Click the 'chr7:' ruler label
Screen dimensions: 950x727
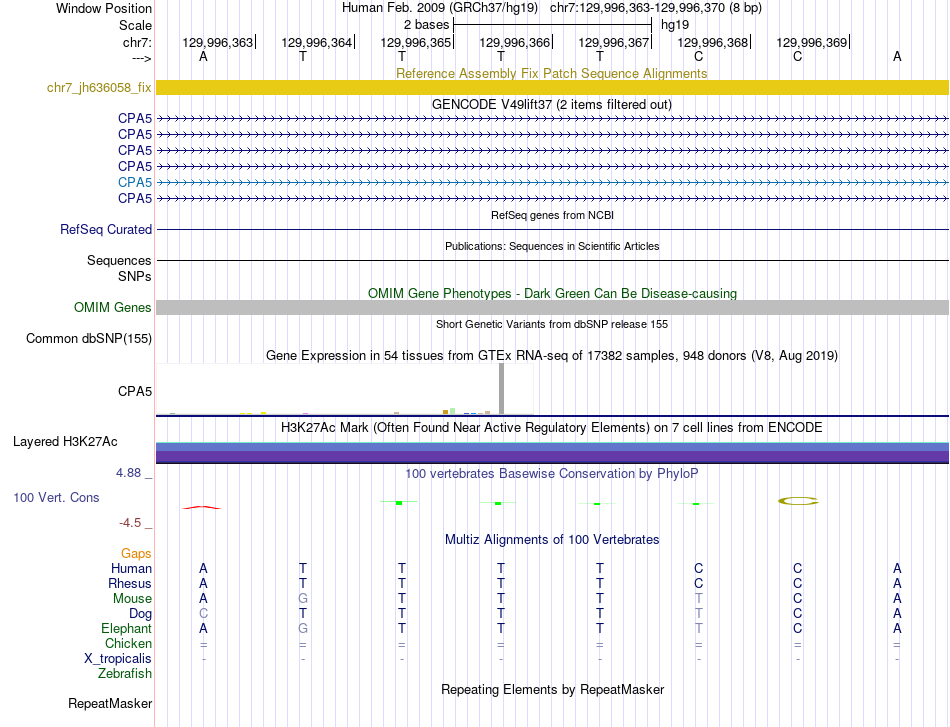pos(137,42)
